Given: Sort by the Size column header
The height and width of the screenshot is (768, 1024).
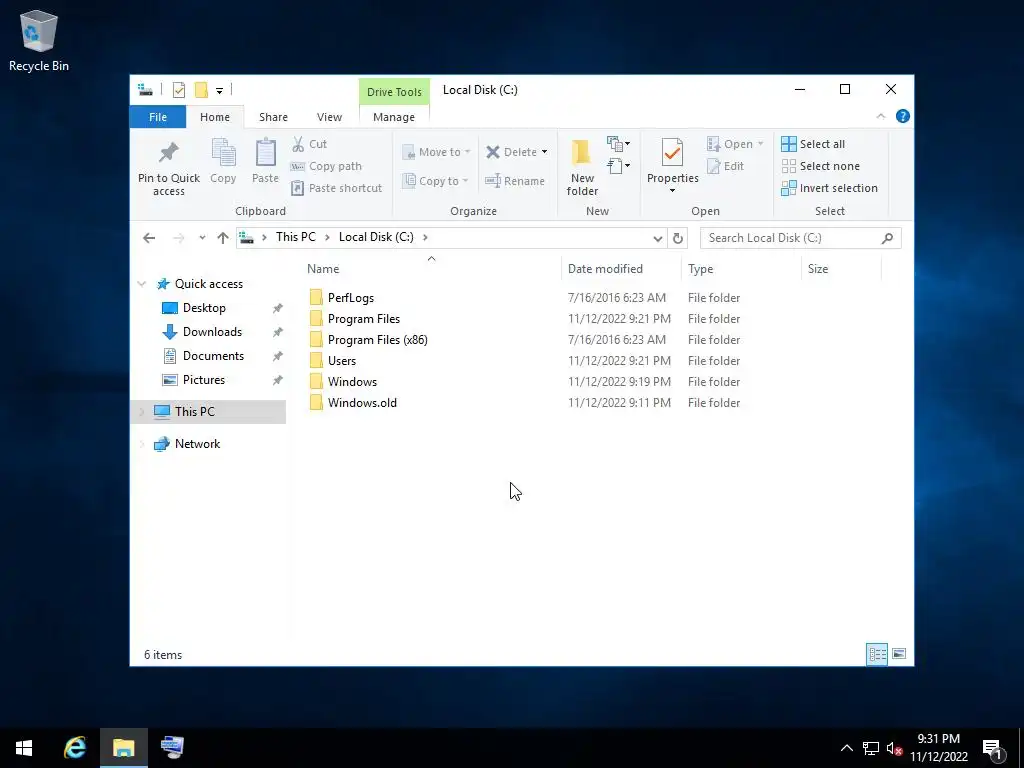Looking at the screenshot, I should click(x=841, y=268).
